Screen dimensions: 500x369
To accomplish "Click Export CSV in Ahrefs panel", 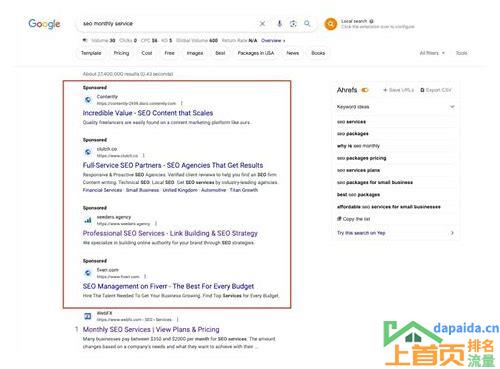I will [x=436, y=90].
